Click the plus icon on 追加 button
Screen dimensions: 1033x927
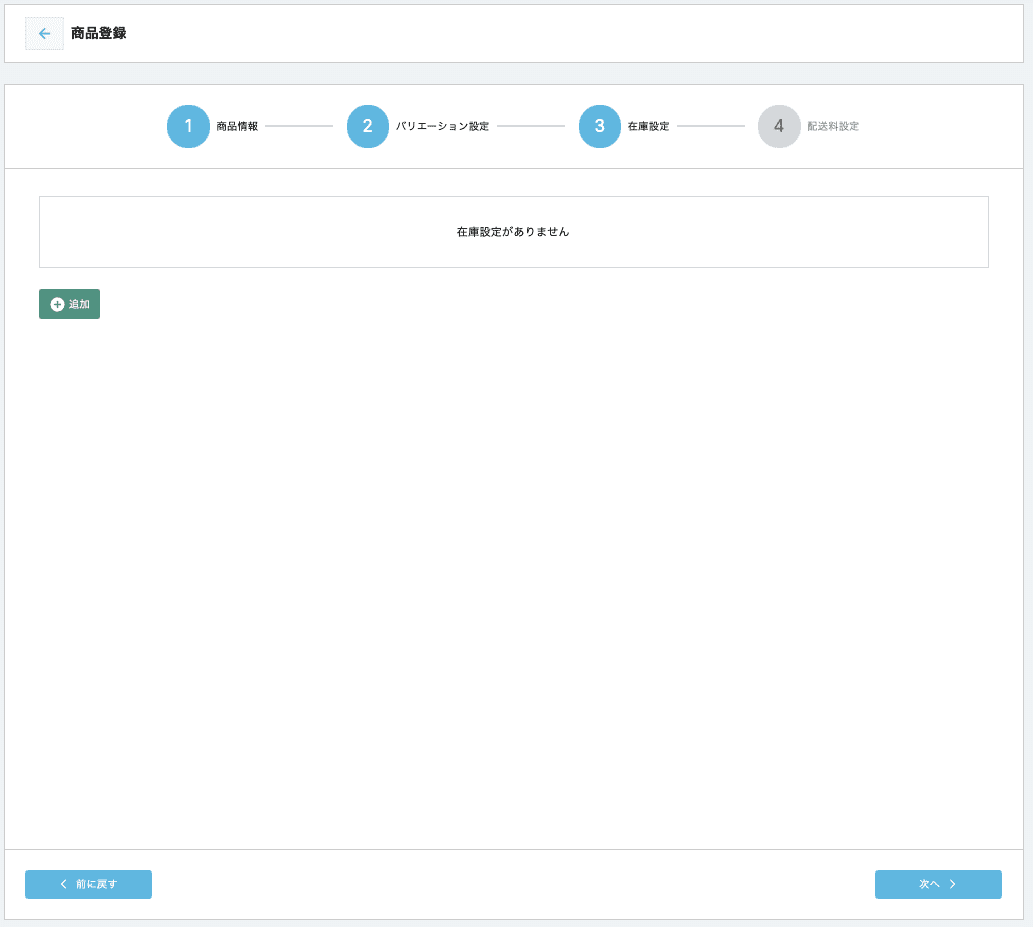(57, 304)
